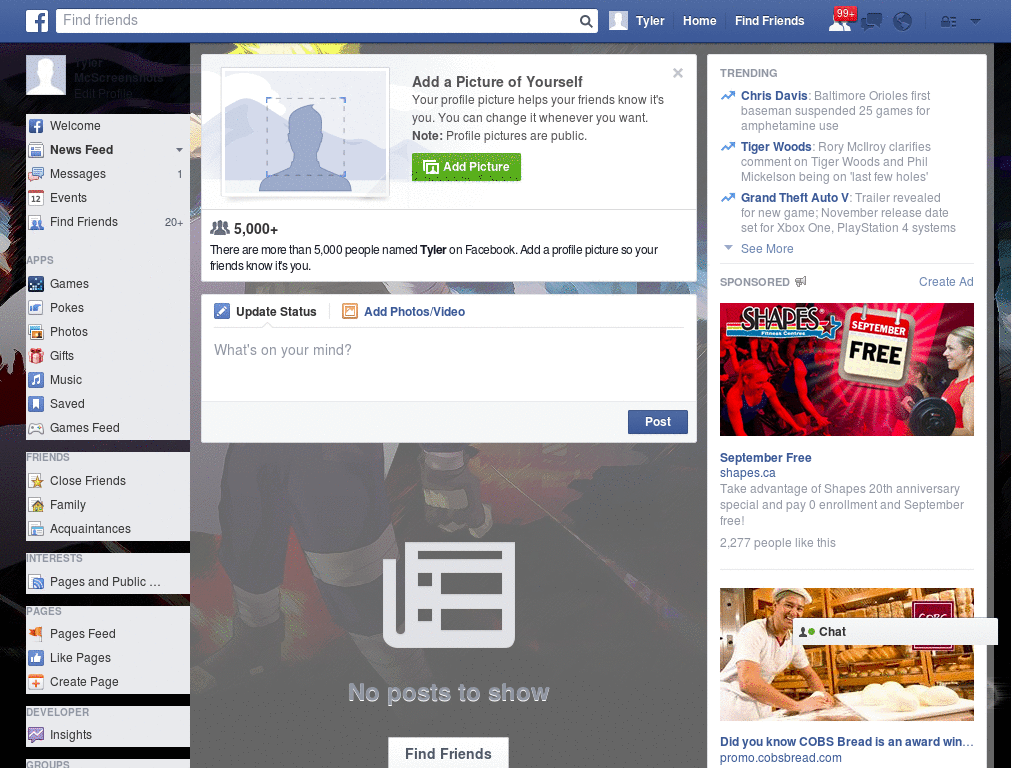Click the Pages and Public icon
The width and height of the screenshot is (1024, 768).
tap(36, 582)
